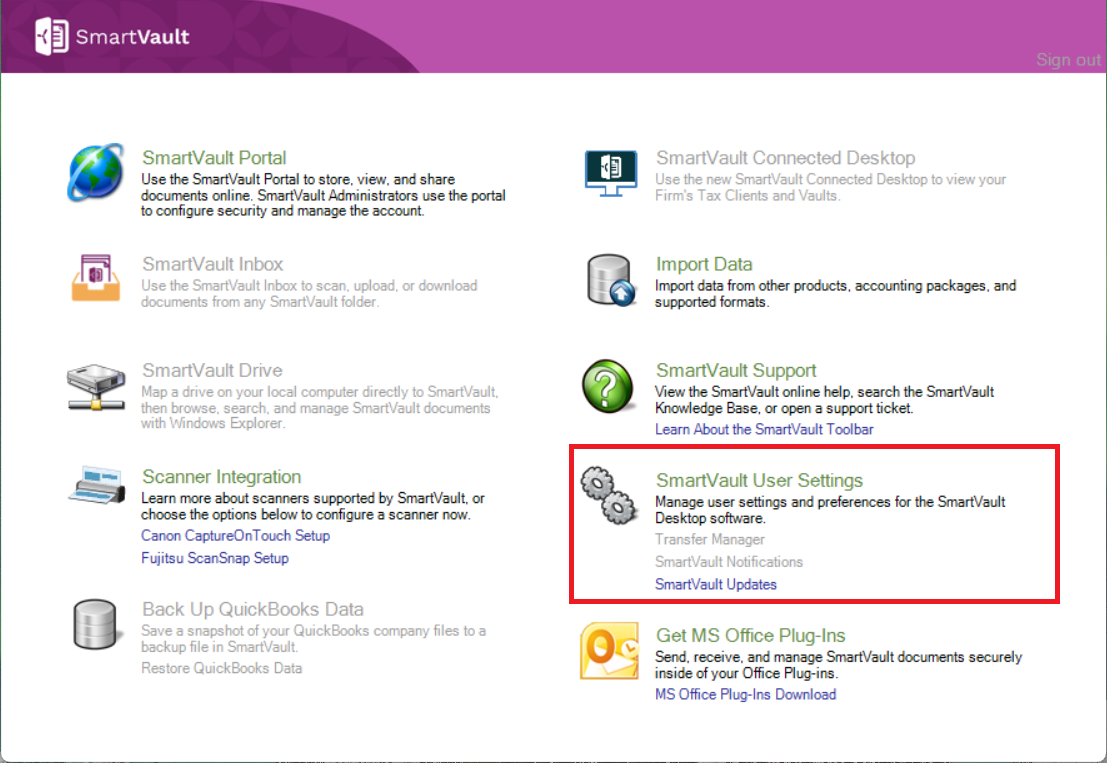Open SmartVault User Settings heading
Screen dimensions: 1107x763
pyautogui.click(x=759, y=480)
